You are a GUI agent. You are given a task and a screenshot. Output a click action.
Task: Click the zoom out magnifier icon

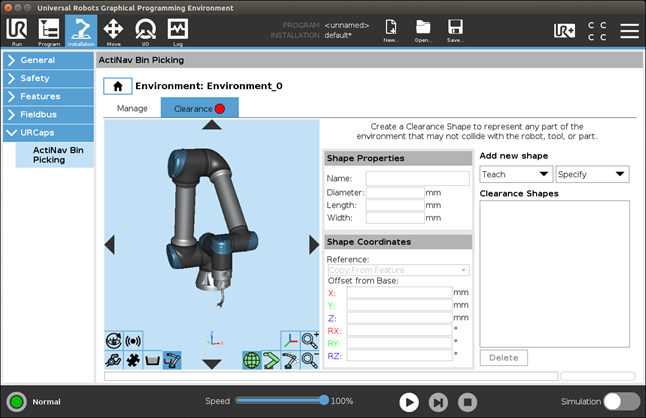tap(310, 359)
